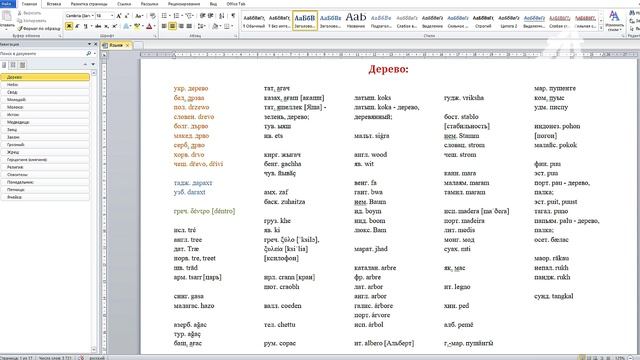
Task: Select the Без интервала style
Action: pos(279,21)
